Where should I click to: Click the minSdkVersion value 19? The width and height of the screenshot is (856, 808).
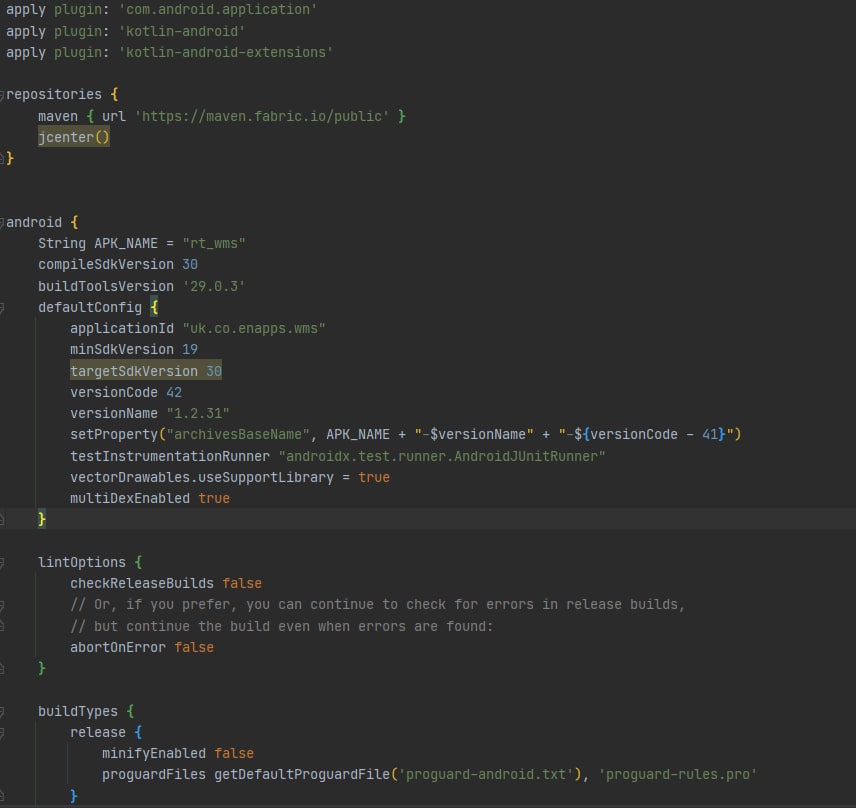click(190, 349)
